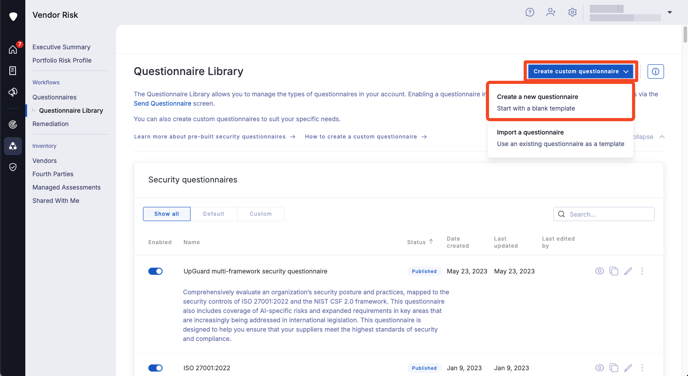Click the invite user icon in header
Image resolution: width=688 pixels, height=376 pixels.
[551, 12]
